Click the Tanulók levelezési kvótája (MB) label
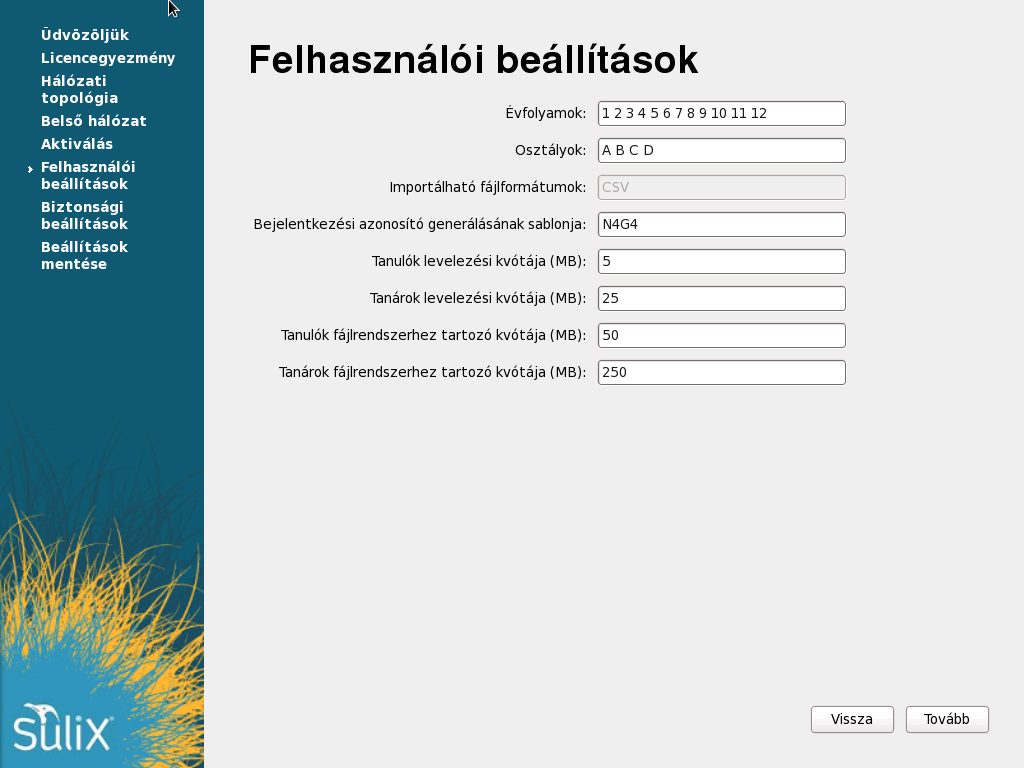 tap(479, 261)
